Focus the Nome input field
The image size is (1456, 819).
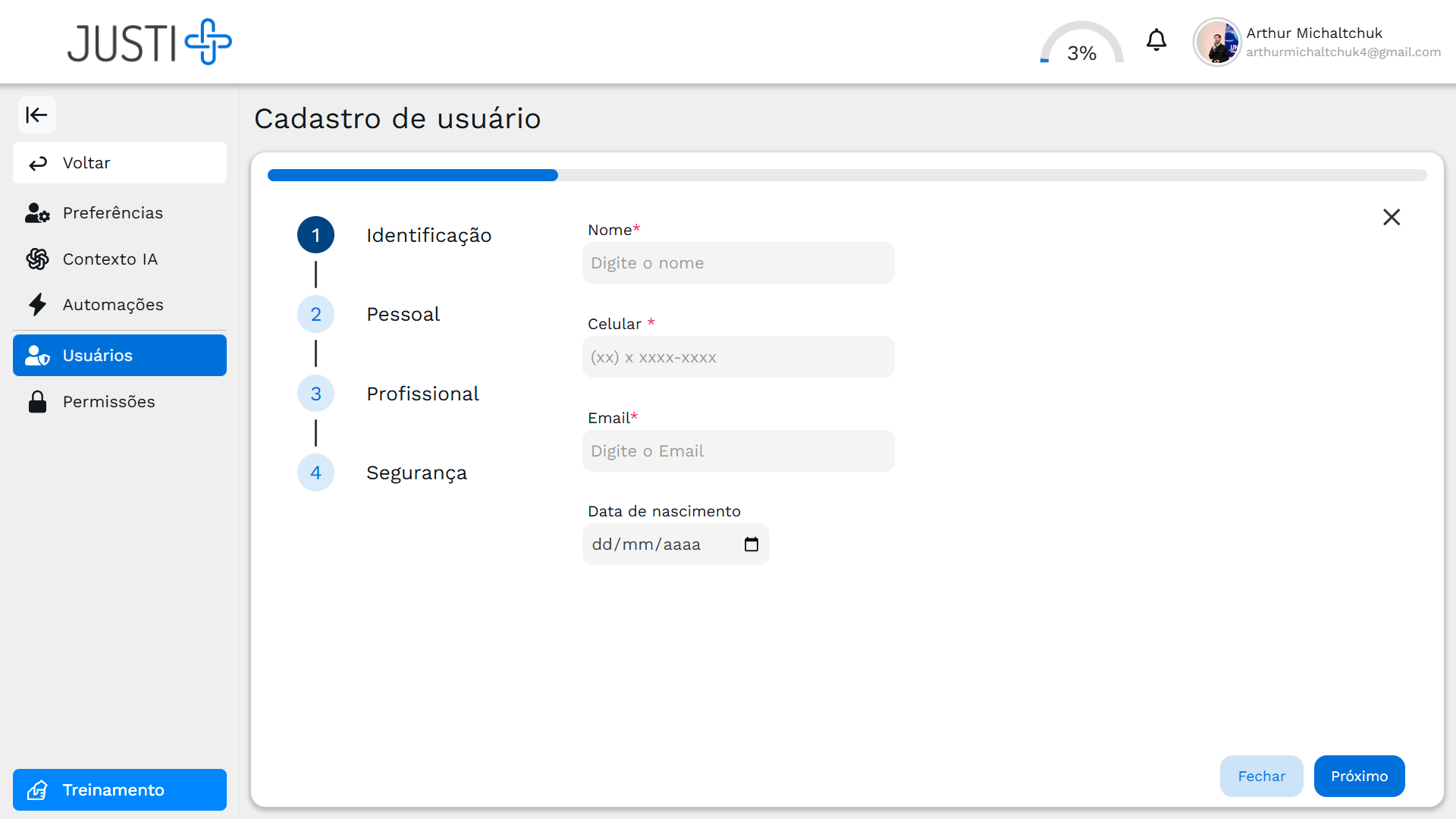[x=738, y=263]
